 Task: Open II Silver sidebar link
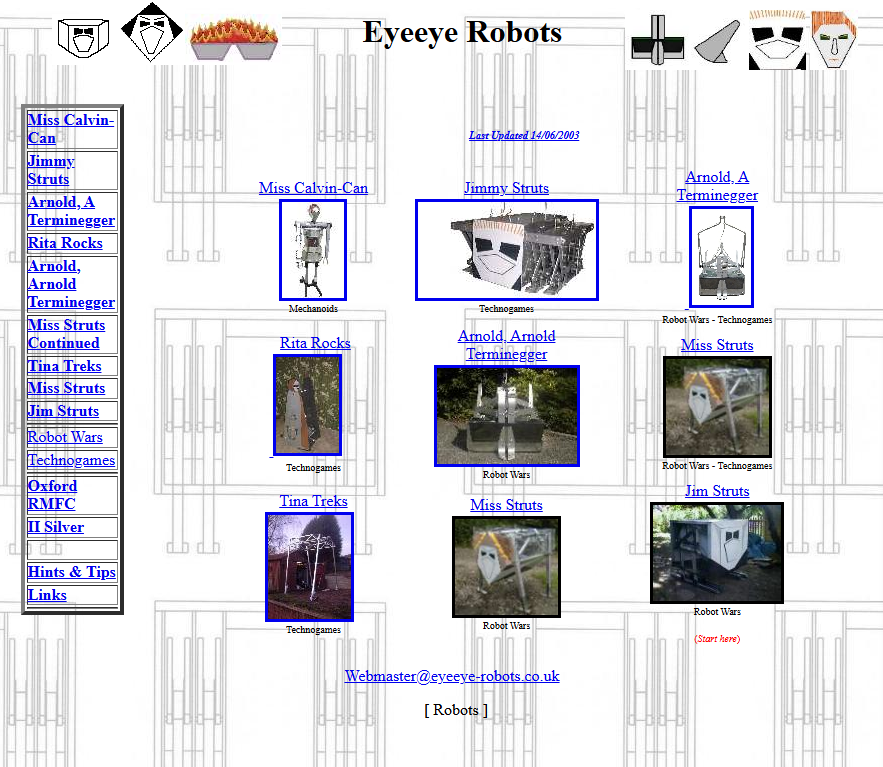point(56,527)
